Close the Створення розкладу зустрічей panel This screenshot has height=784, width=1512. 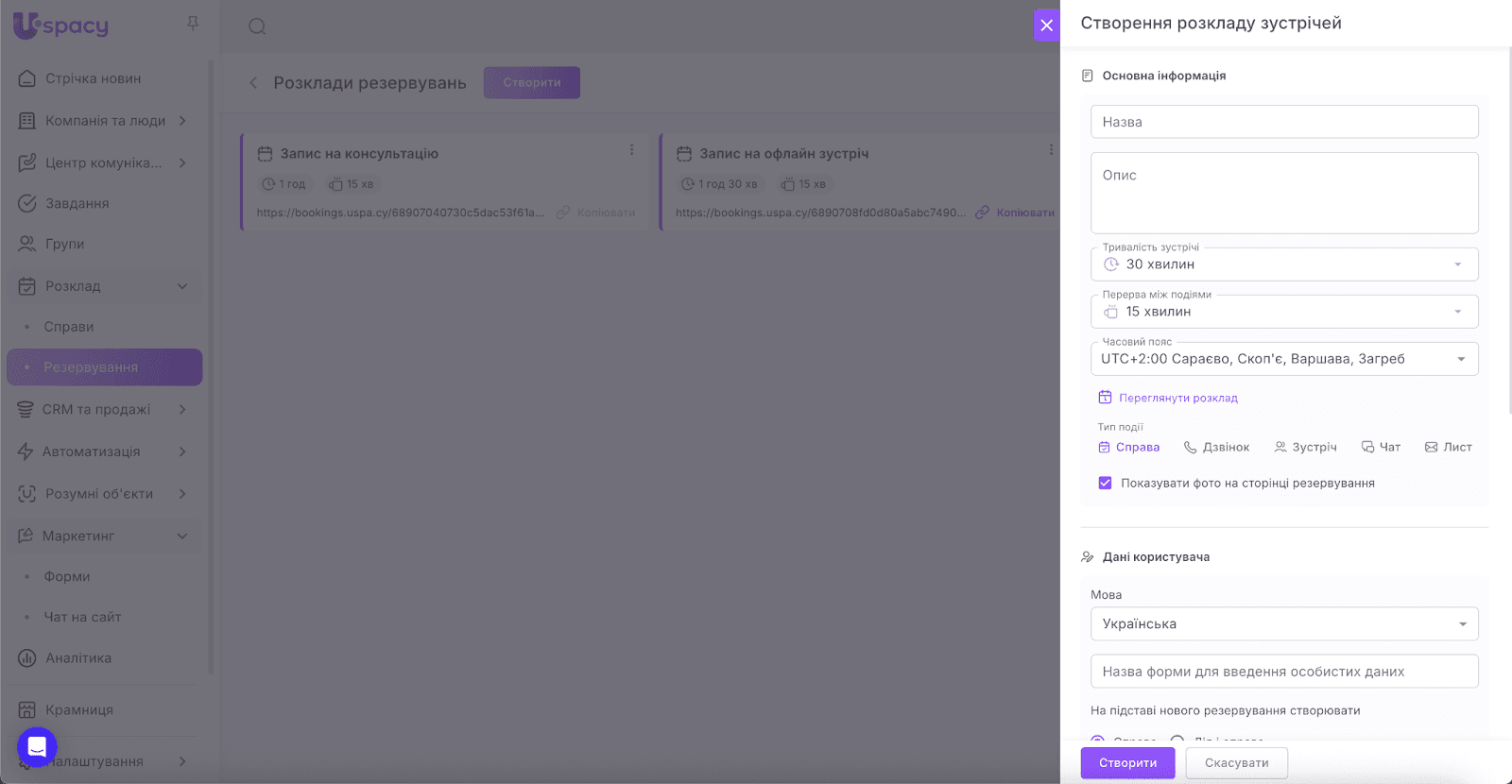pyautogui.click(x=1046, y=26)
